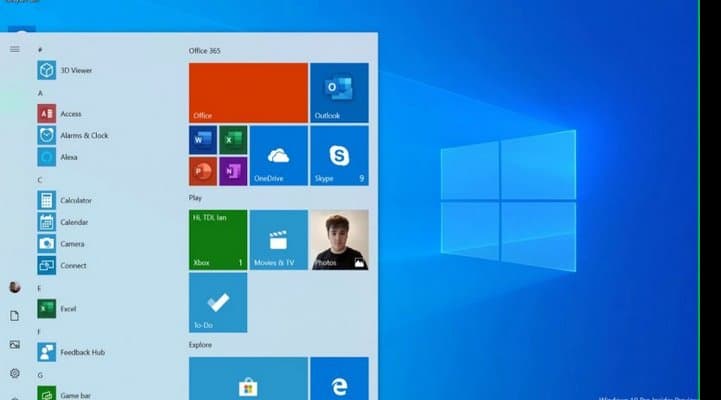Open Game bar from the app list

click(64, 394)
